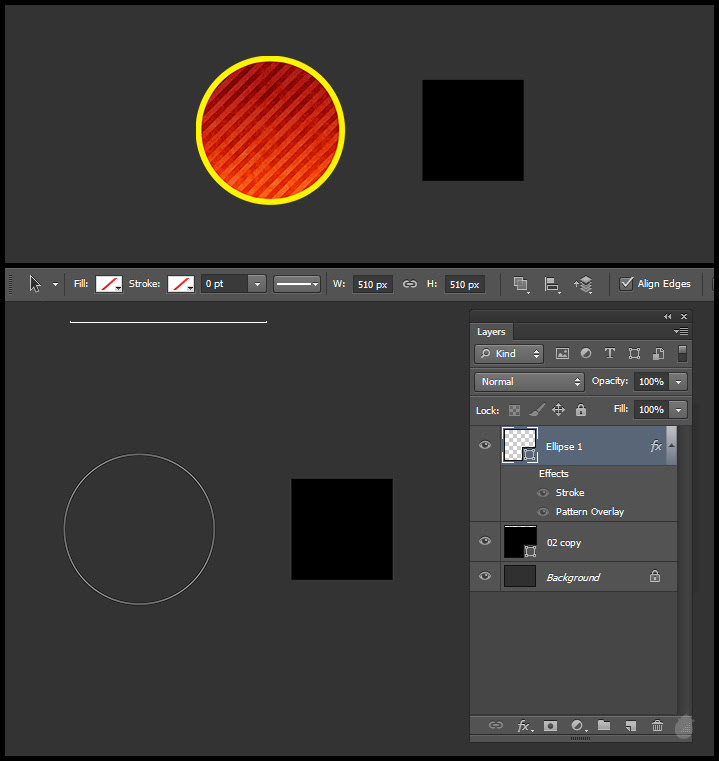Filter for type layers icon

pyautogui.click(x=610, y=353)
